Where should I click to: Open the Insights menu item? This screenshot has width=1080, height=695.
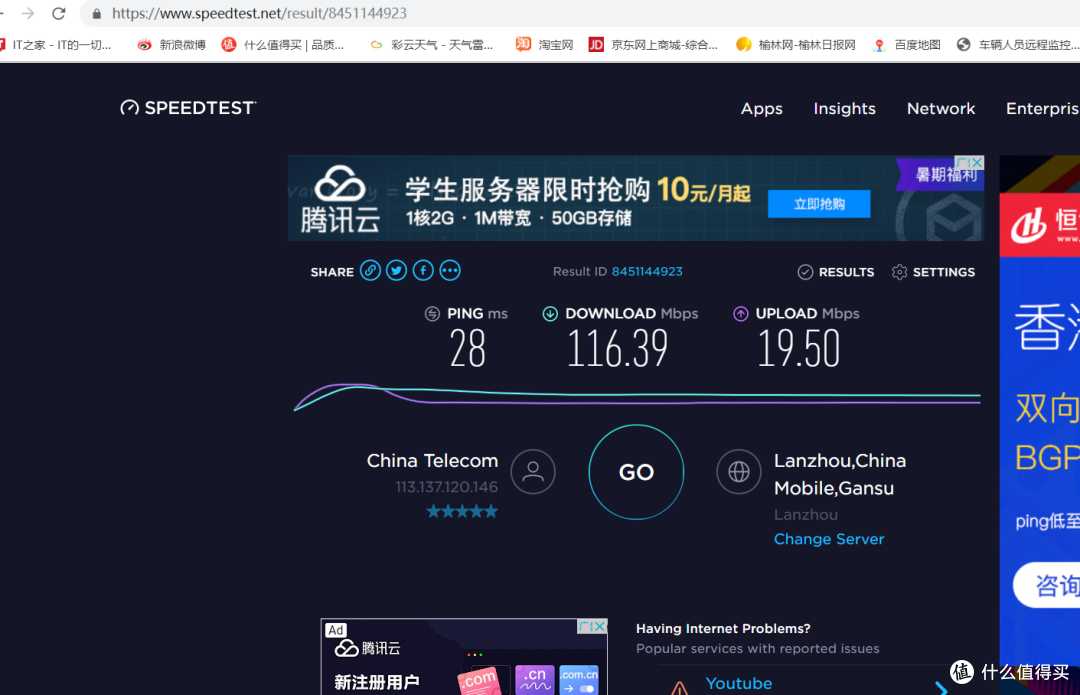pos(844,108)
